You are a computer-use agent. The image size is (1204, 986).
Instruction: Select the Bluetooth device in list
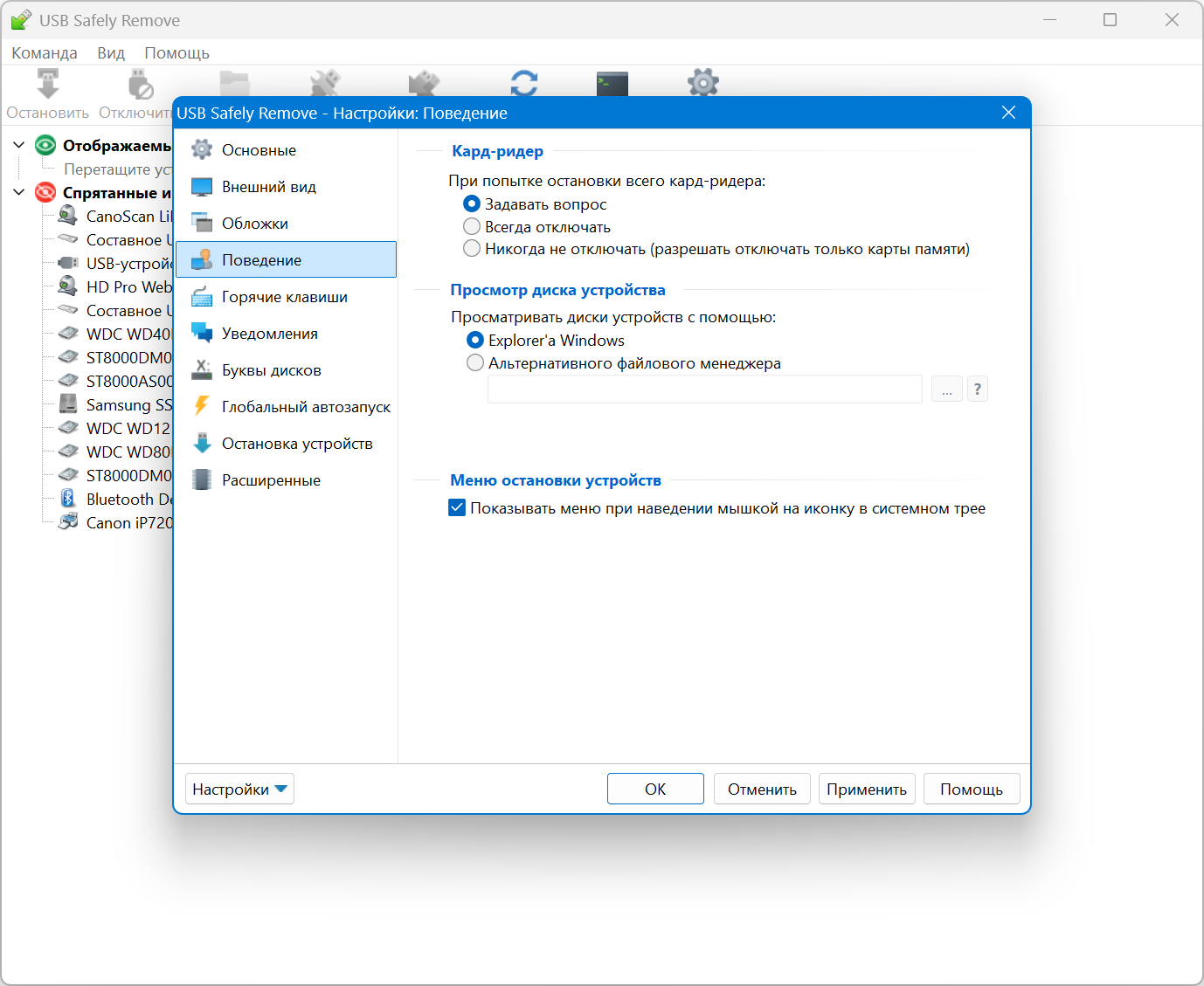pos(128,500)
